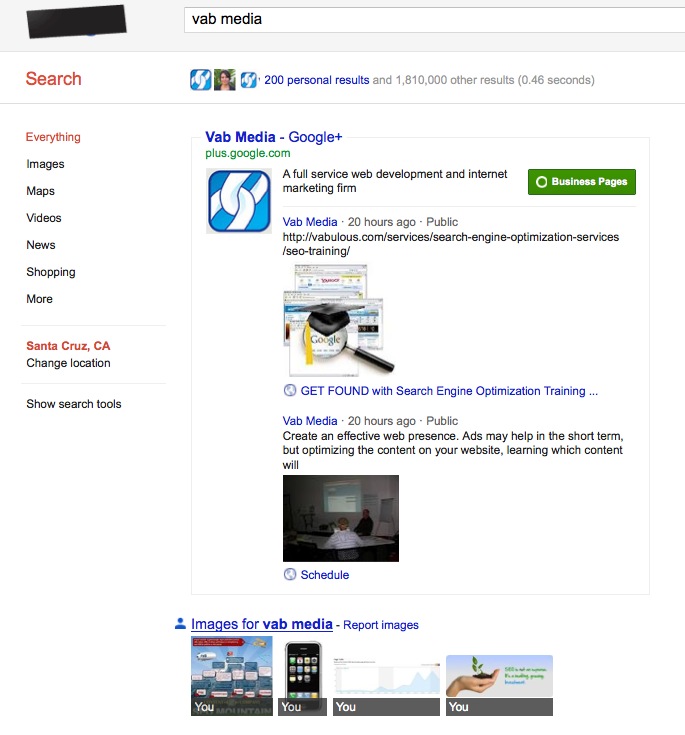This screenshot has width=685, height=735.
Task: Click the woman's profile photo in results bar
Action: 225,80
